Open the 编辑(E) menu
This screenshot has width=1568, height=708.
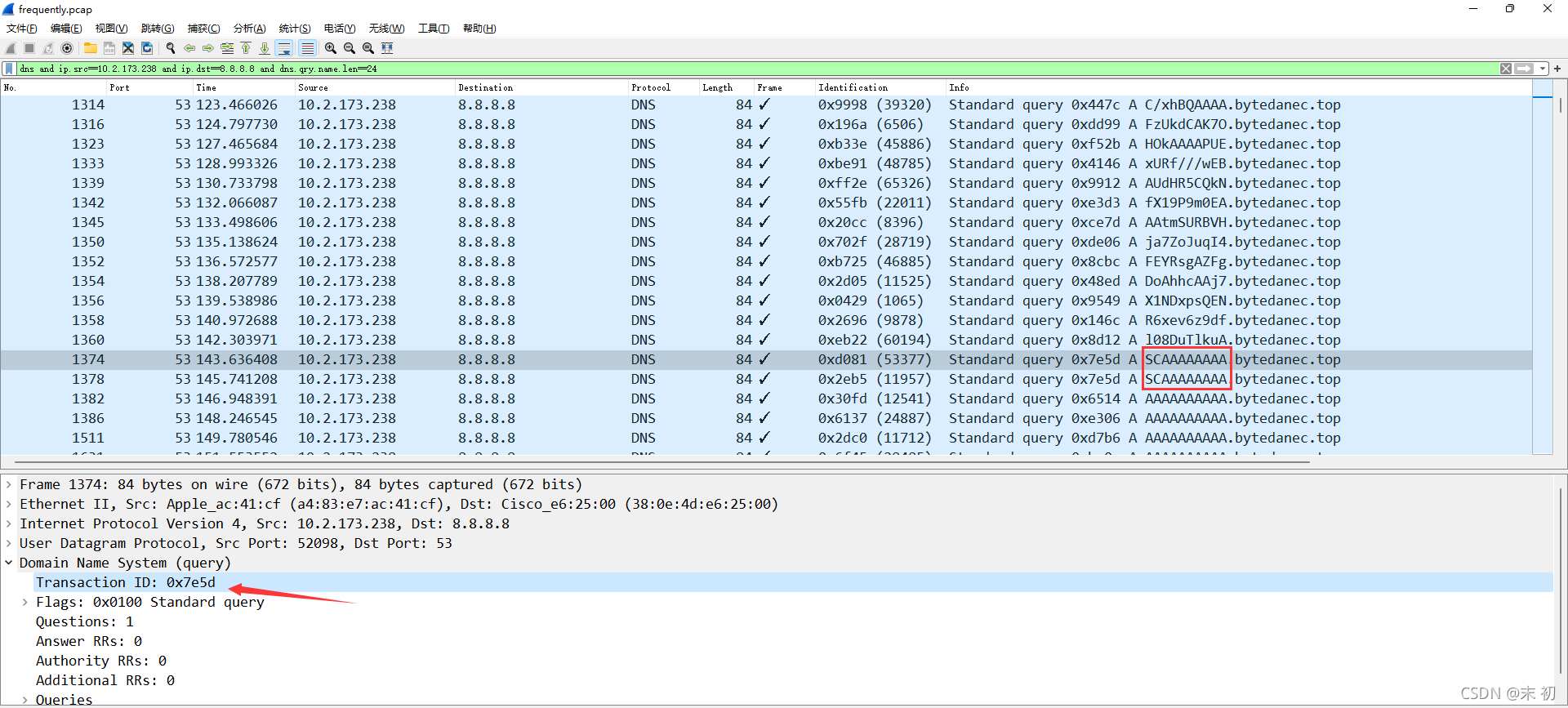66,29
